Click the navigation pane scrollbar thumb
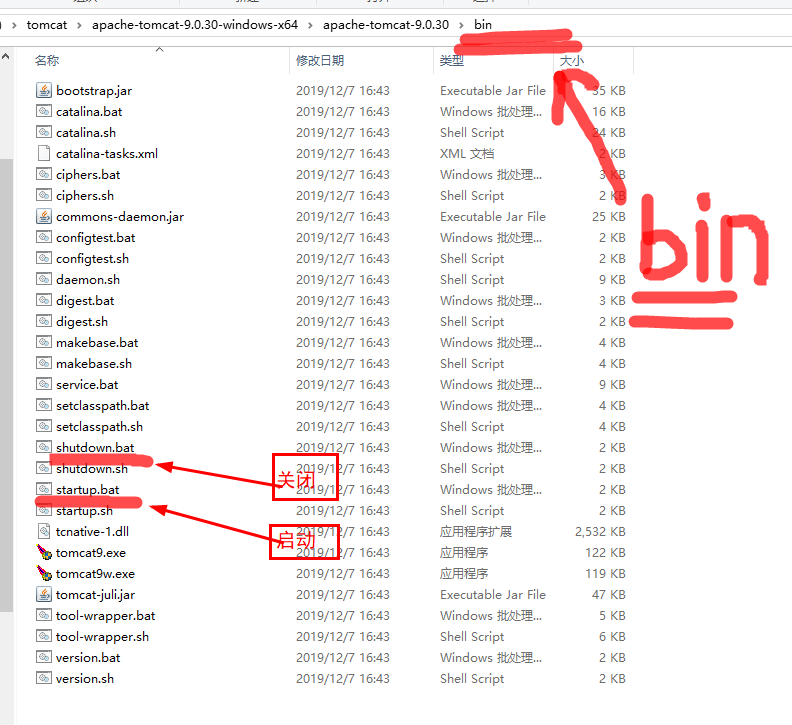 (x=6, y=385)
